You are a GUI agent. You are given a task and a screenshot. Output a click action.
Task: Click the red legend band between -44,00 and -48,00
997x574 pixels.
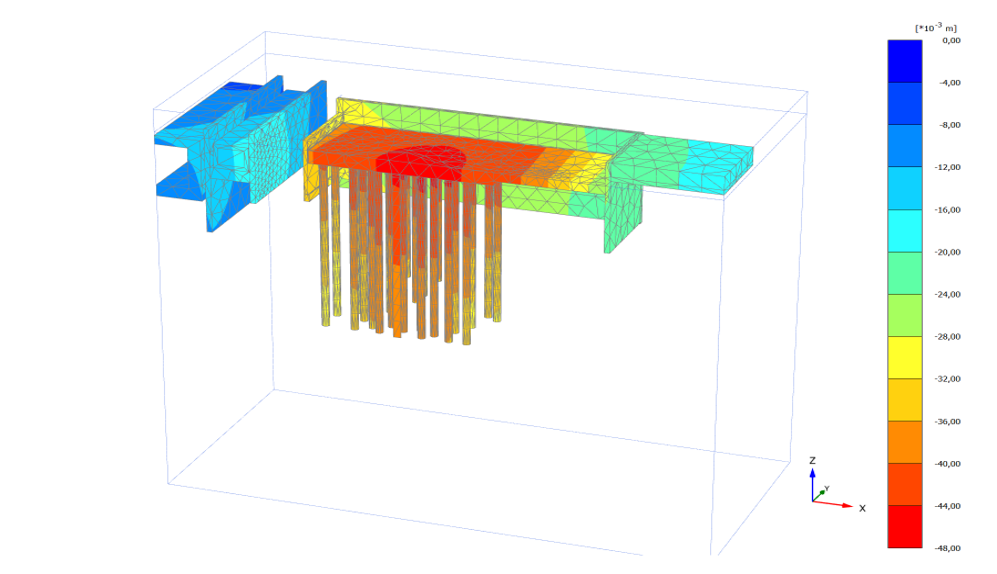(905, 527)
